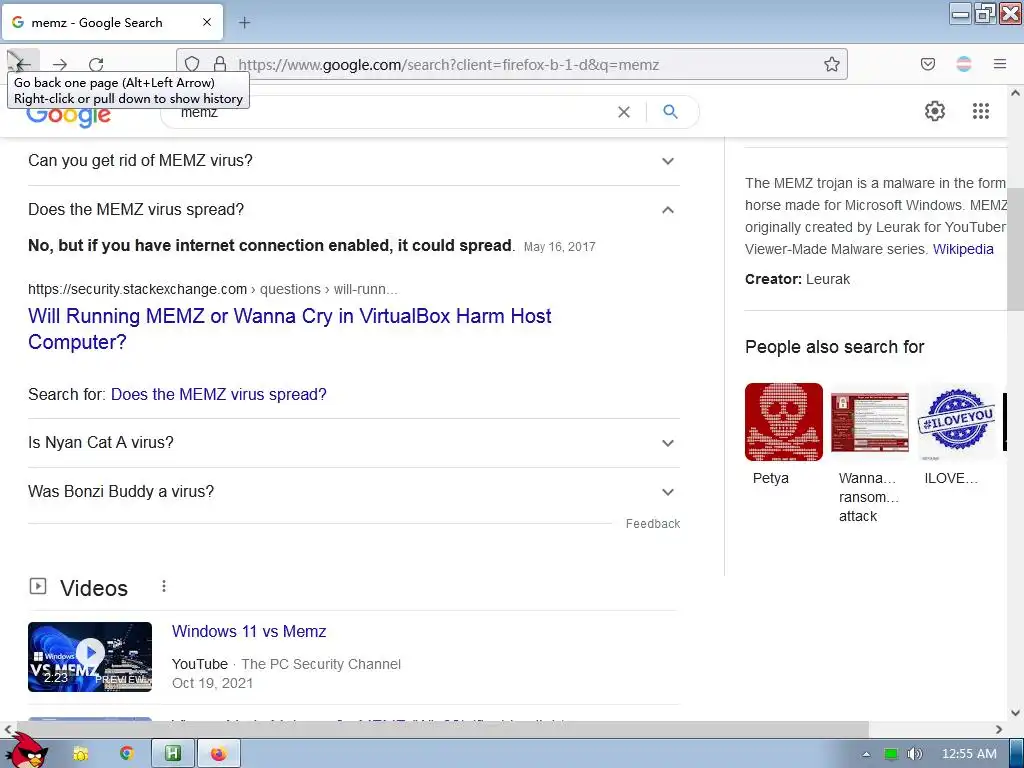Open the tracking protection shield icon
The image size is (1024, 768).
(192, 64)
